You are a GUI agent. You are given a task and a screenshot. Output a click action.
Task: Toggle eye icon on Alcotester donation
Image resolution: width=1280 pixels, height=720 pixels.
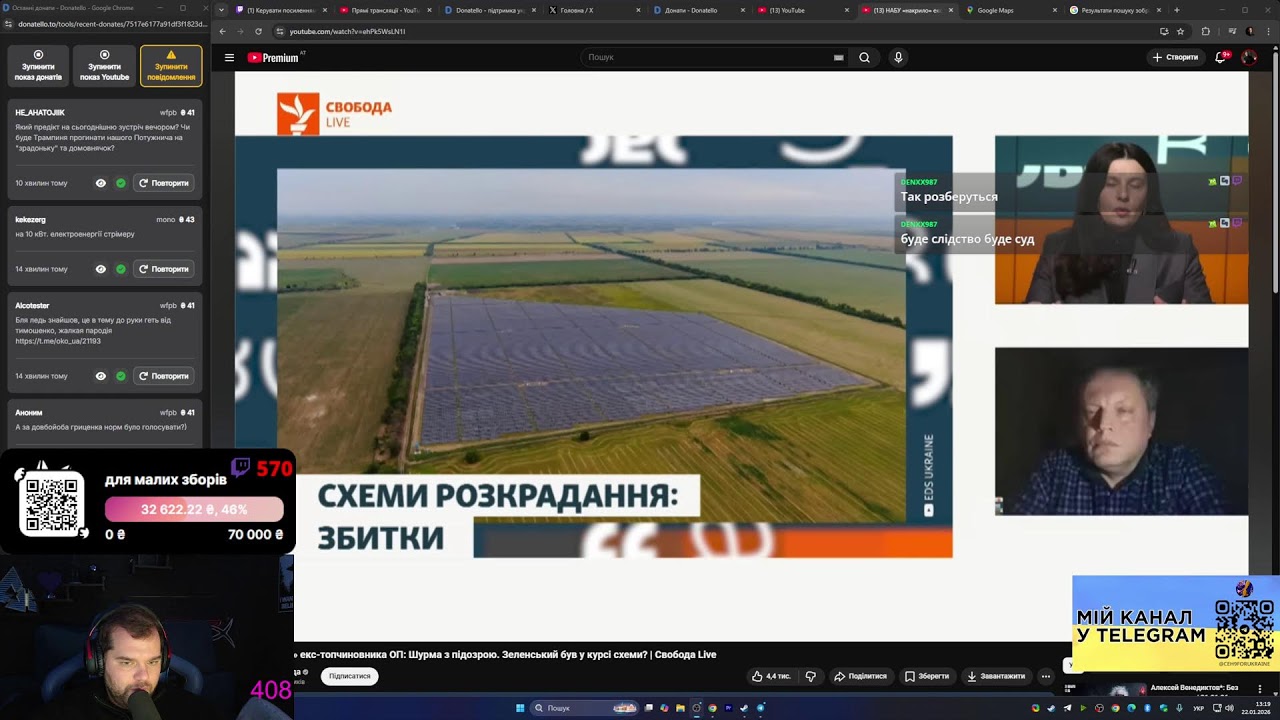pyautogui.click(x=101, y=376)
